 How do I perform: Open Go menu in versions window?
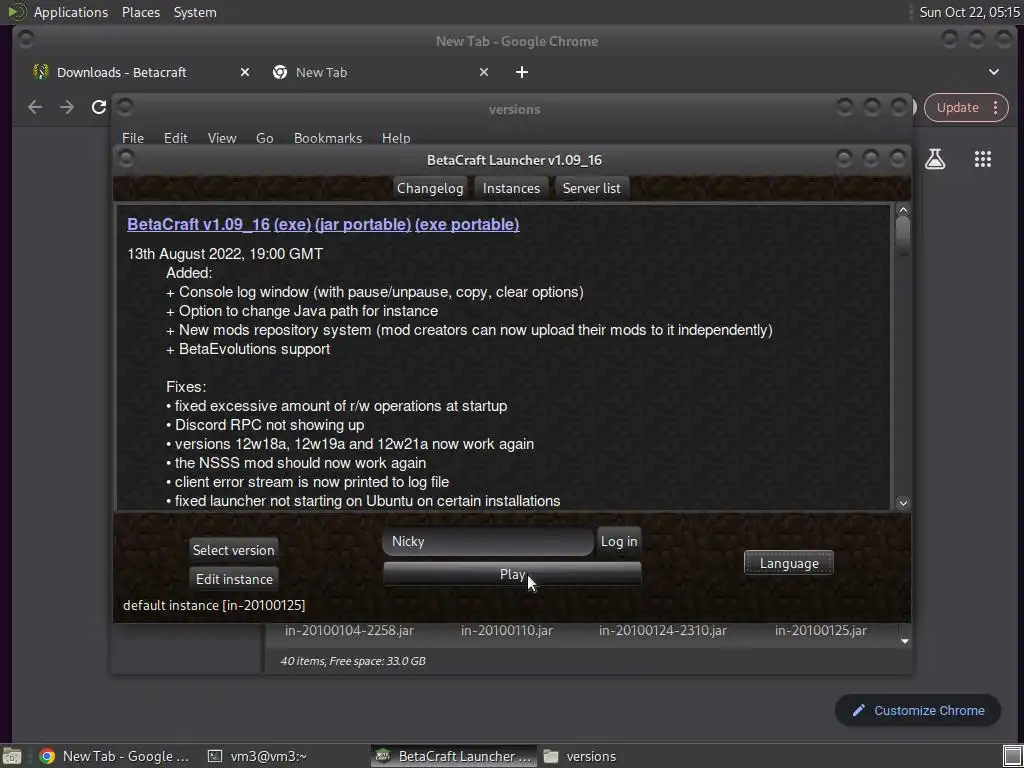tap(264, 138)
